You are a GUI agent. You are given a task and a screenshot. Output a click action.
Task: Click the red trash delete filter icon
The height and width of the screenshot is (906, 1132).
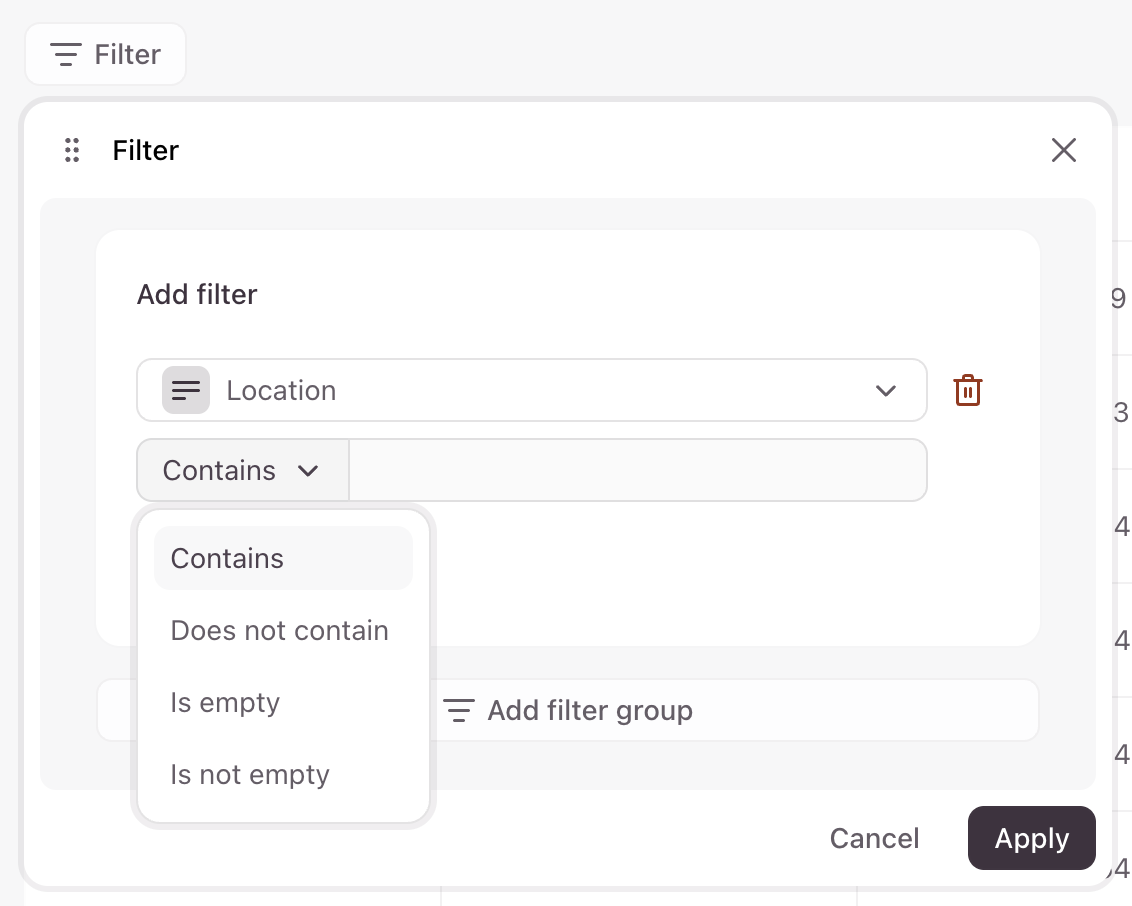(x=967, y=390)
